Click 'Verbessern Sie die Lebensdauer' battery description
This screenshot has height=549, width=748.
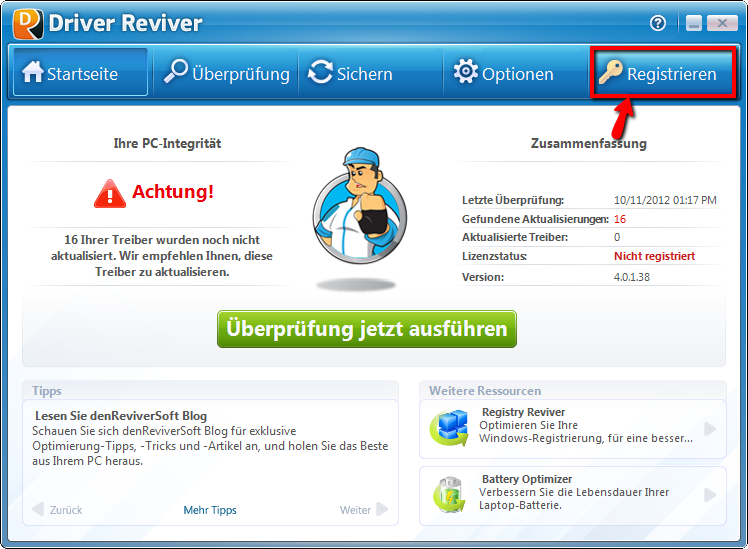(x=574, y=498)
